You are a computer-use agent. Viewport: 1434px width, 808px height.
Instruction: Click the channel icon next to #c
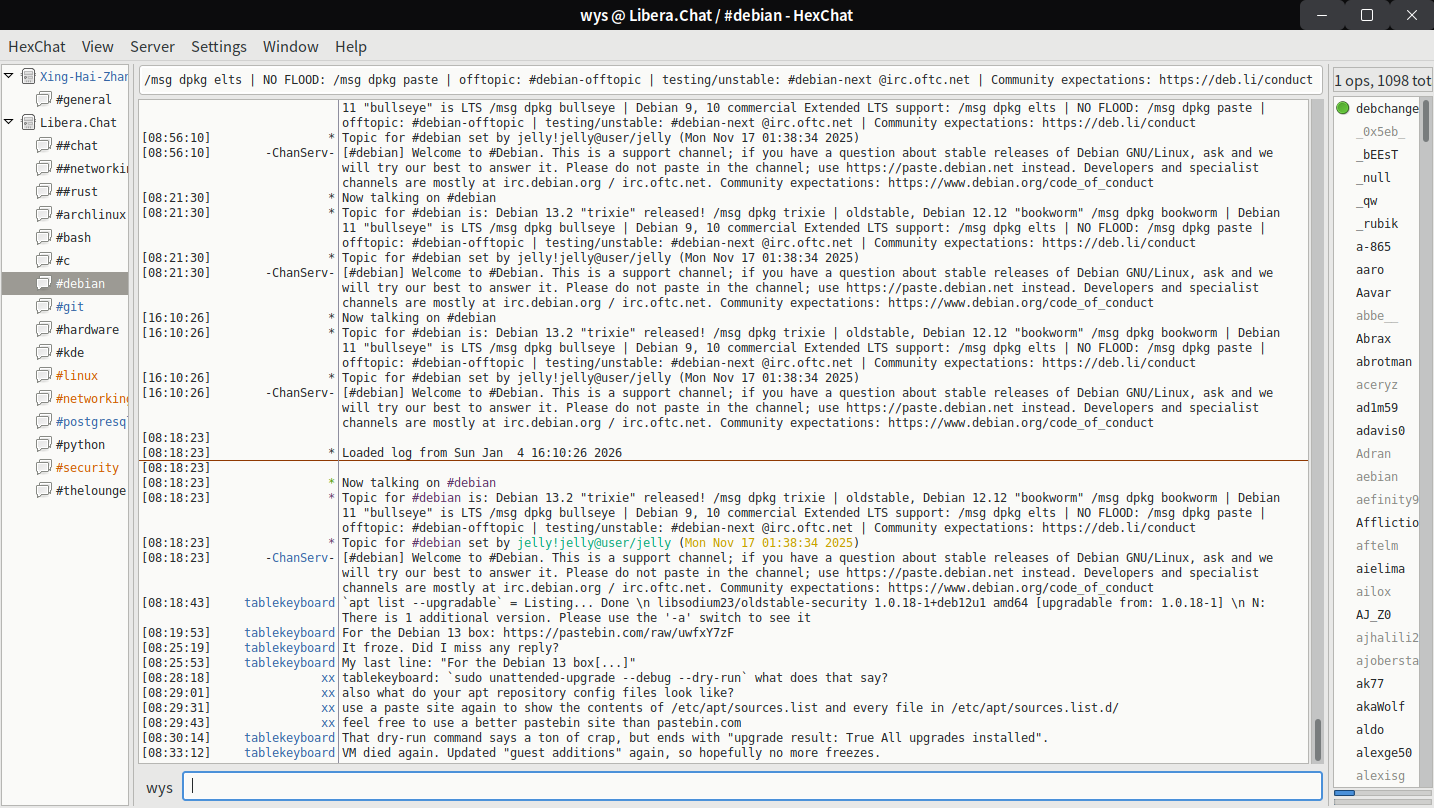click(x=43, y=260)
